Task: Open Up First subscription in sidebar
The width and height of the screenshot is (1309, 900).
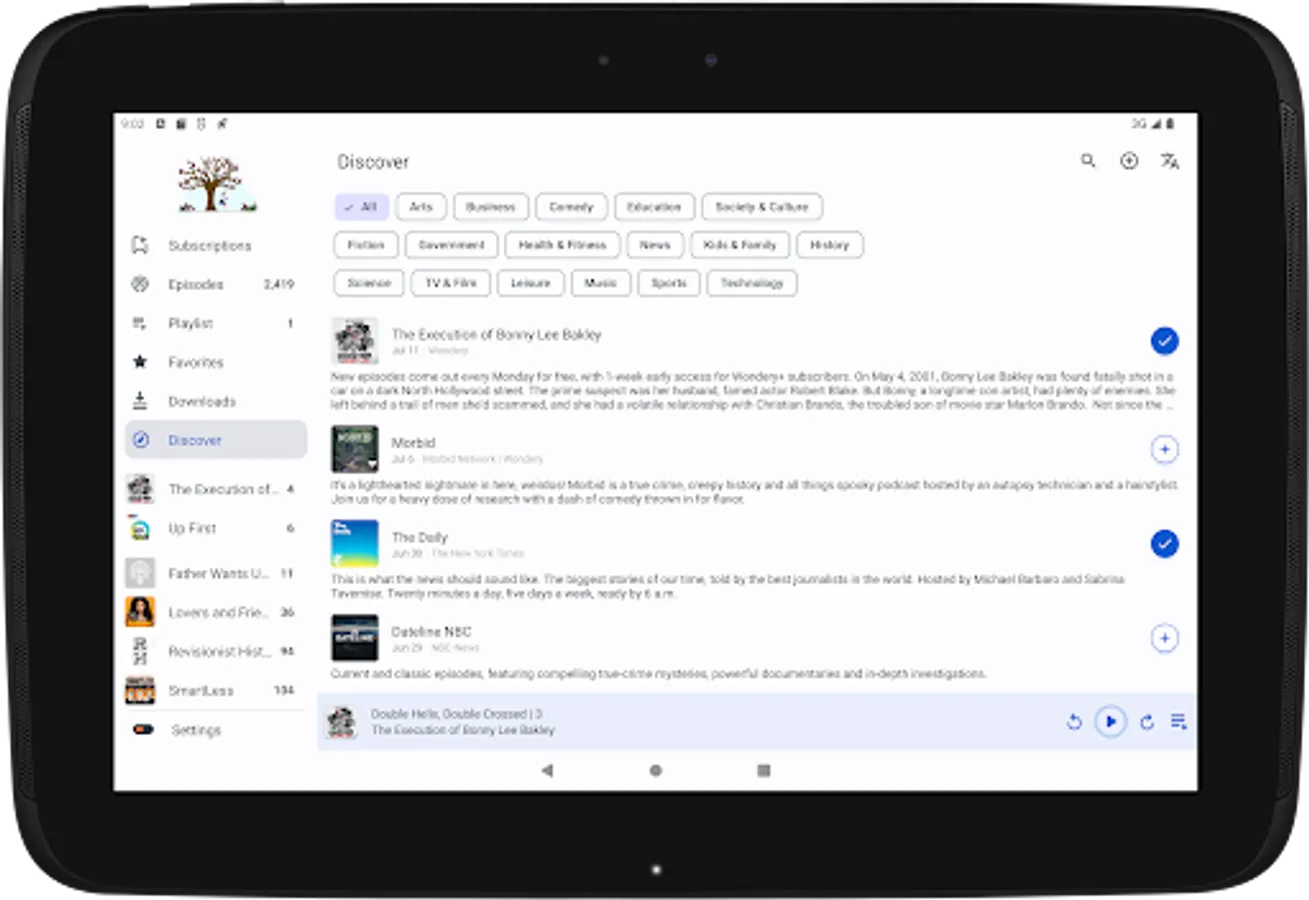Action: pyautogui.click(x=216, y=528)
